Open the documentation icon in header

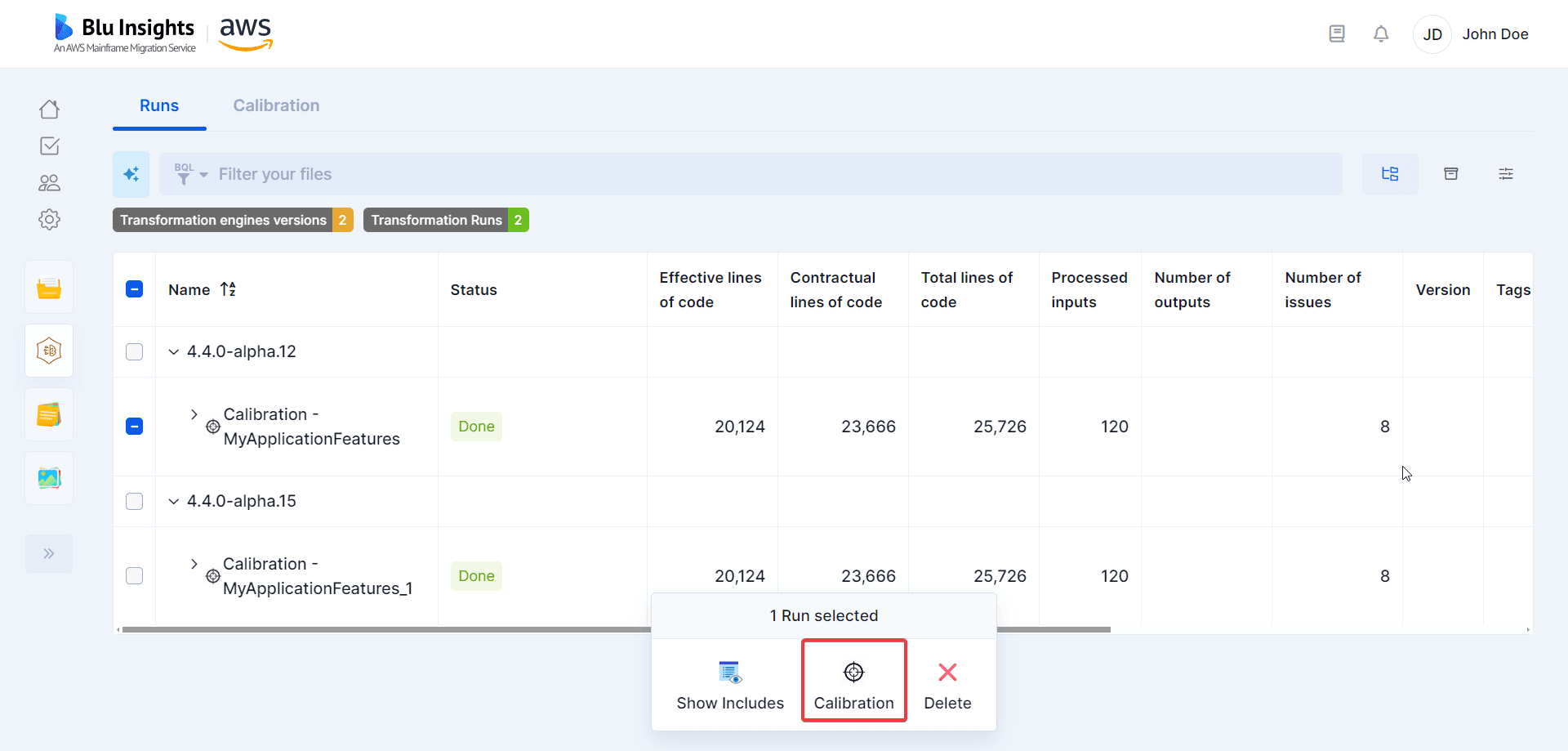tap(1337, 34)
